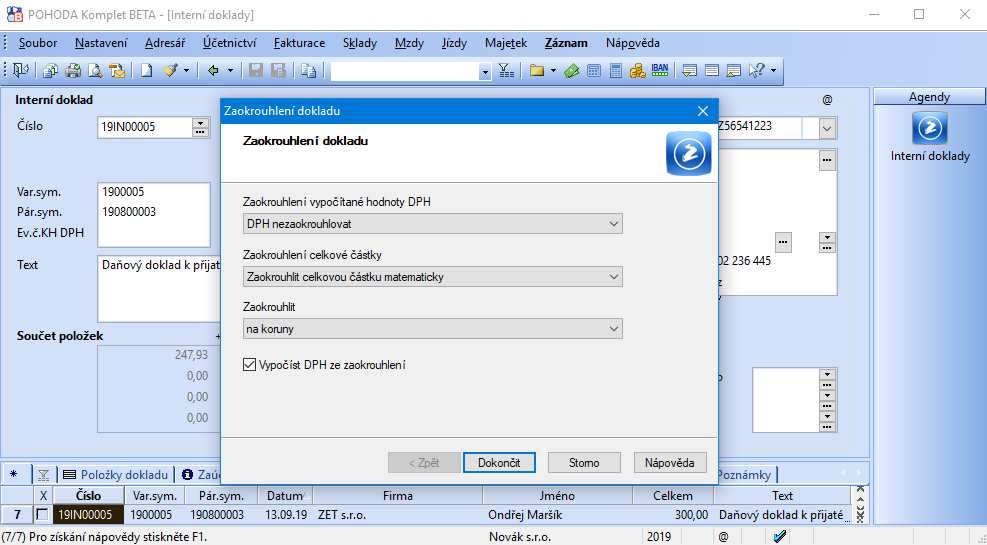The height and width of the screenshot is (545, 987).
Task: Click the copy record toolbar icon
Action: [x=308, y=71]
